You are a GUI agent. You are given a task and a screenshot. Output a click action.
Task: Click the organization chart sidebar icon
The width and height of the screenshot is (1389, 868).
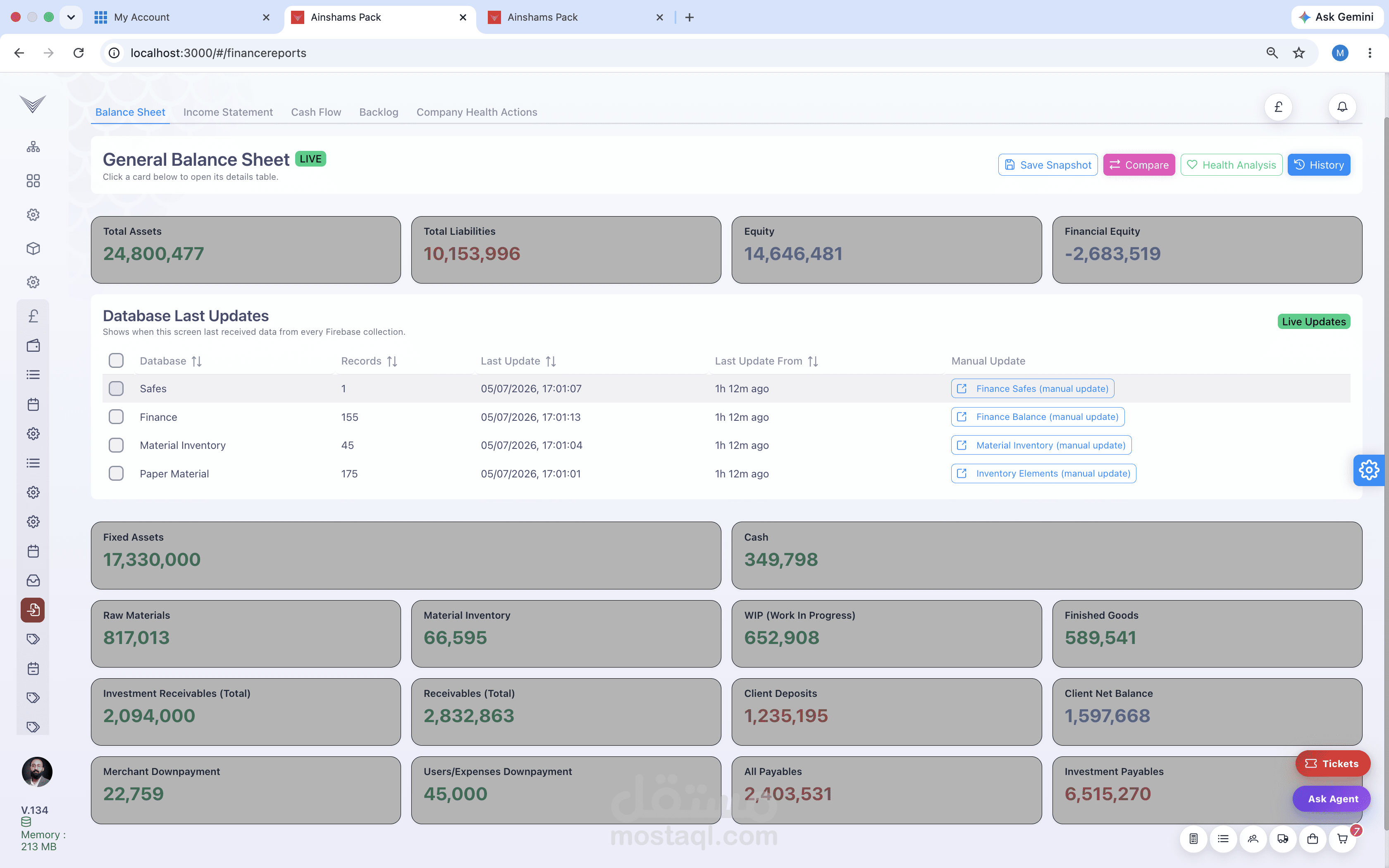(x=33, y=147)
